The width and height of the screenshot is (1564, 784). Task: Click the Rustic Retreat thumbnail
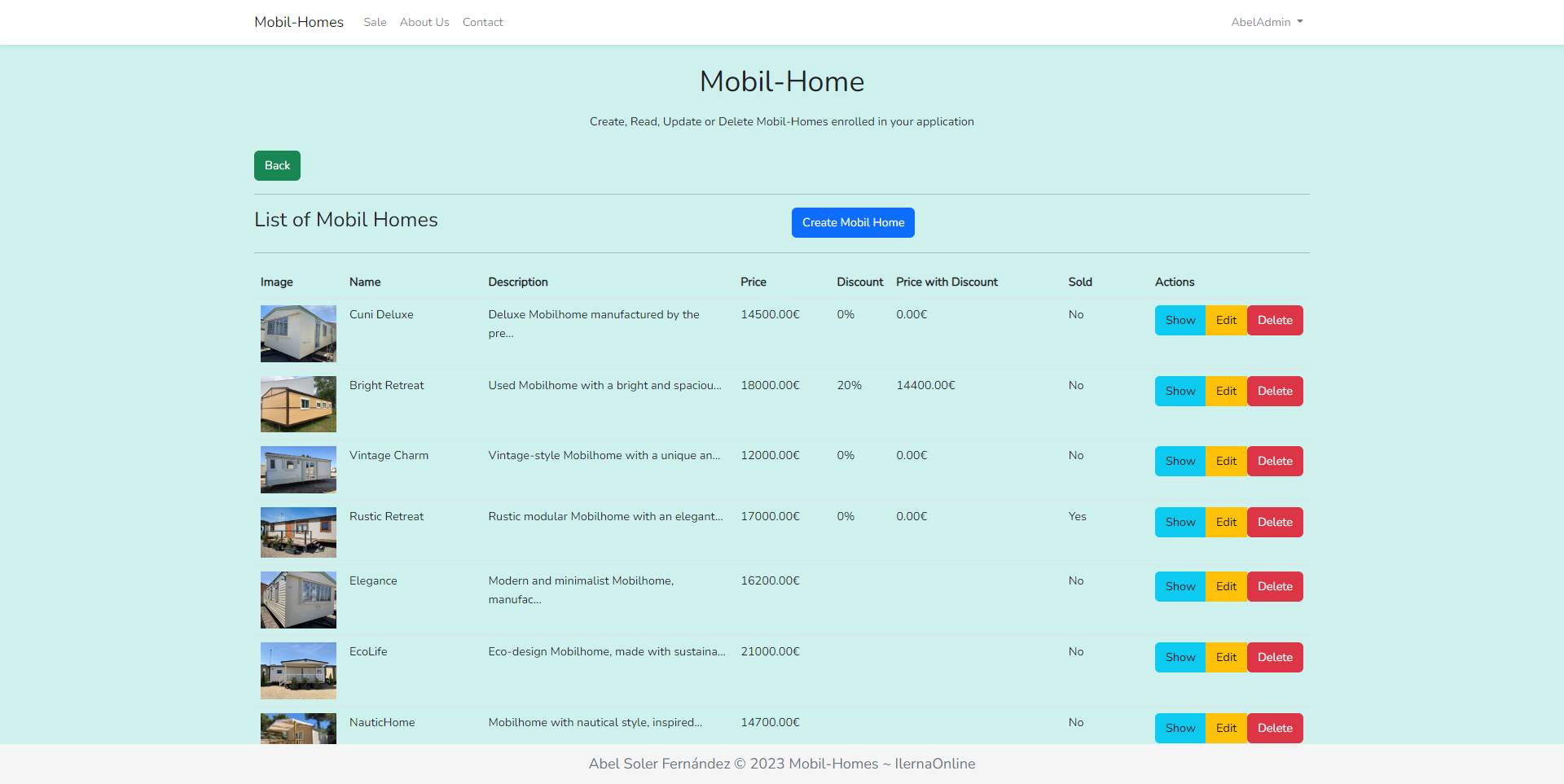click(x=298, y=532)
